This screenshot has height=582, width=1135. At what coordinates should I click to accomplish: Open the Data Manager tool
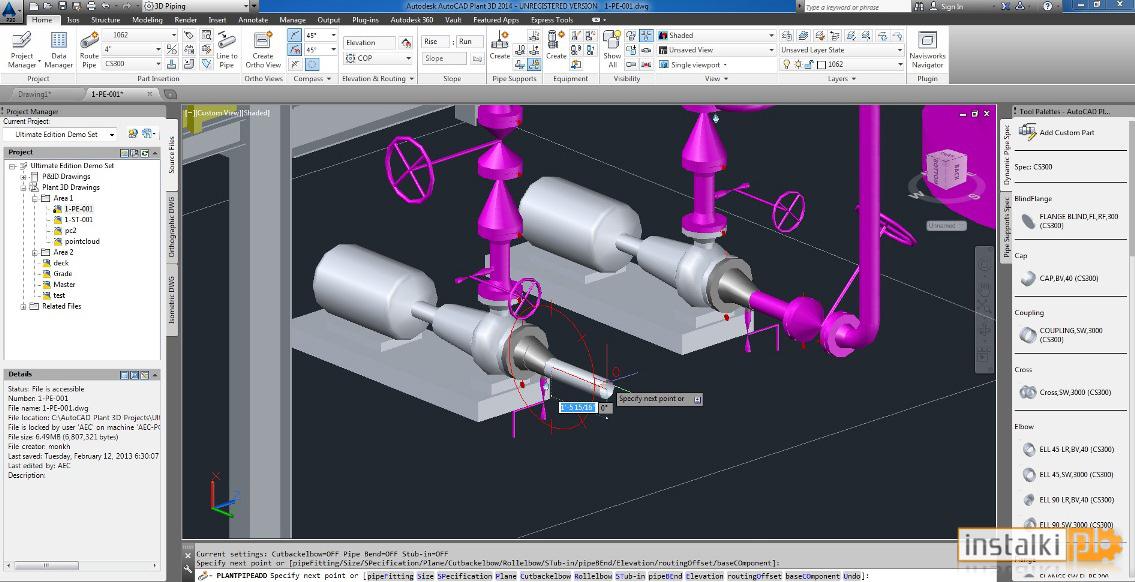(59, 49)
